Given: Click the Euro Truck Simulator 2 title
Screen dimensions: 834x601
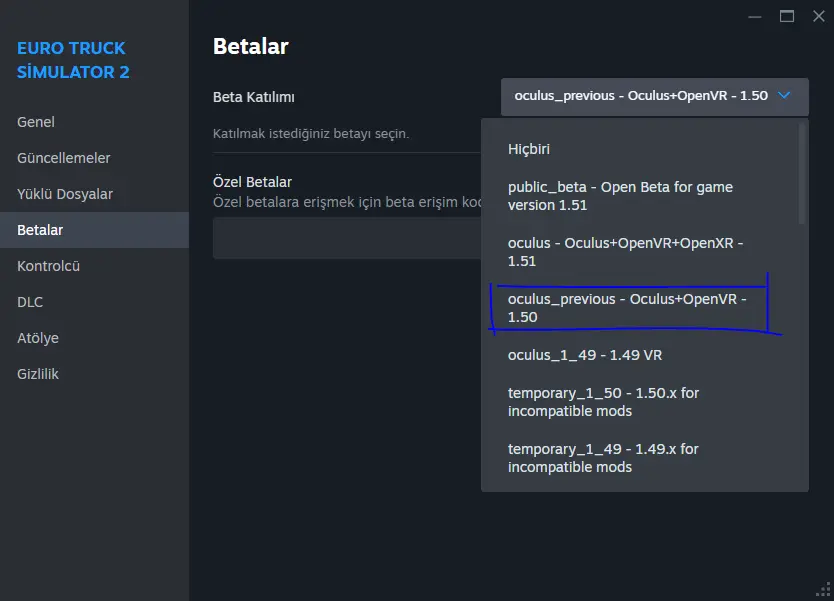Looking at the screenshot, I should (73, 60).
